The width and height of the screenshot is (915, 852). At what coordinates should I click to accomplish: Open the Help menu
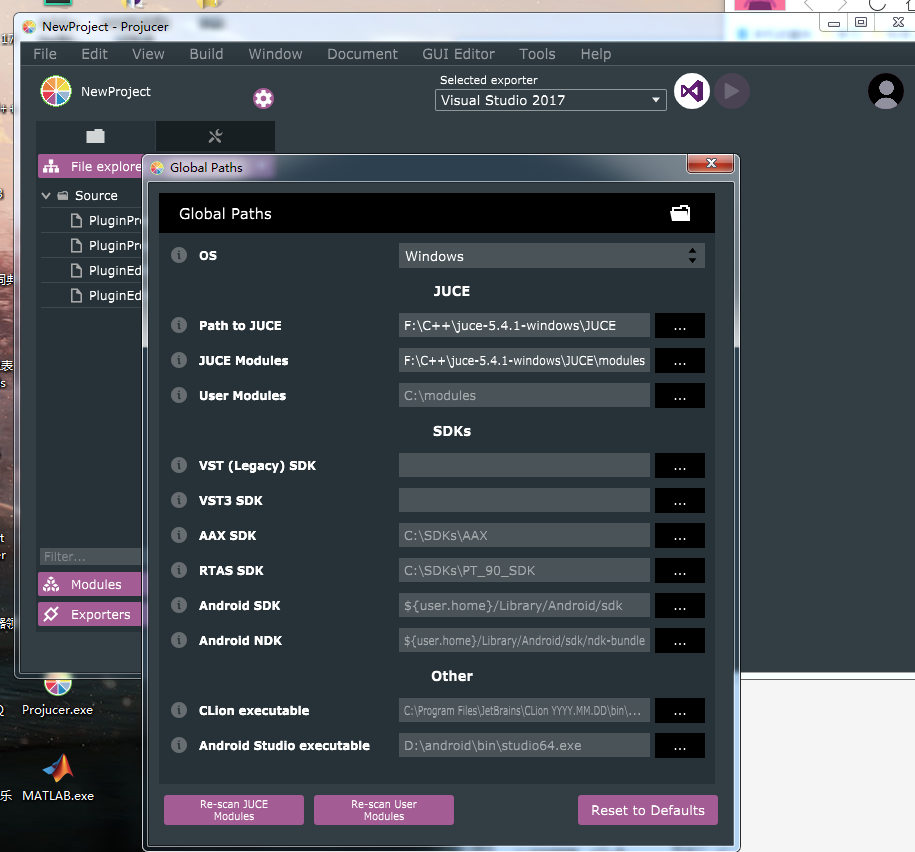click(x=596, y=54)
